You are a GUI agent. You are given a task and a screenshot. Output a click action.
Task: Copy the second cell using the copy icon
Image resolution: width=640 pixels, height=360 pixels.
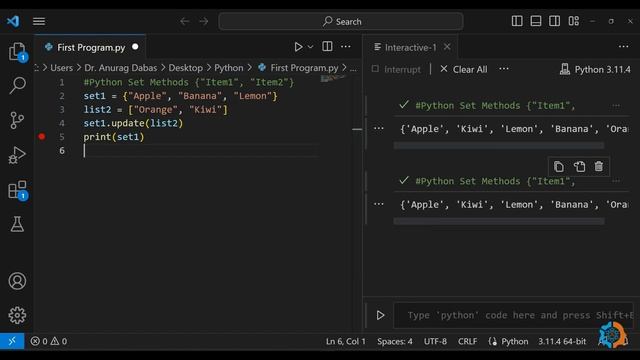click(559, 167)
